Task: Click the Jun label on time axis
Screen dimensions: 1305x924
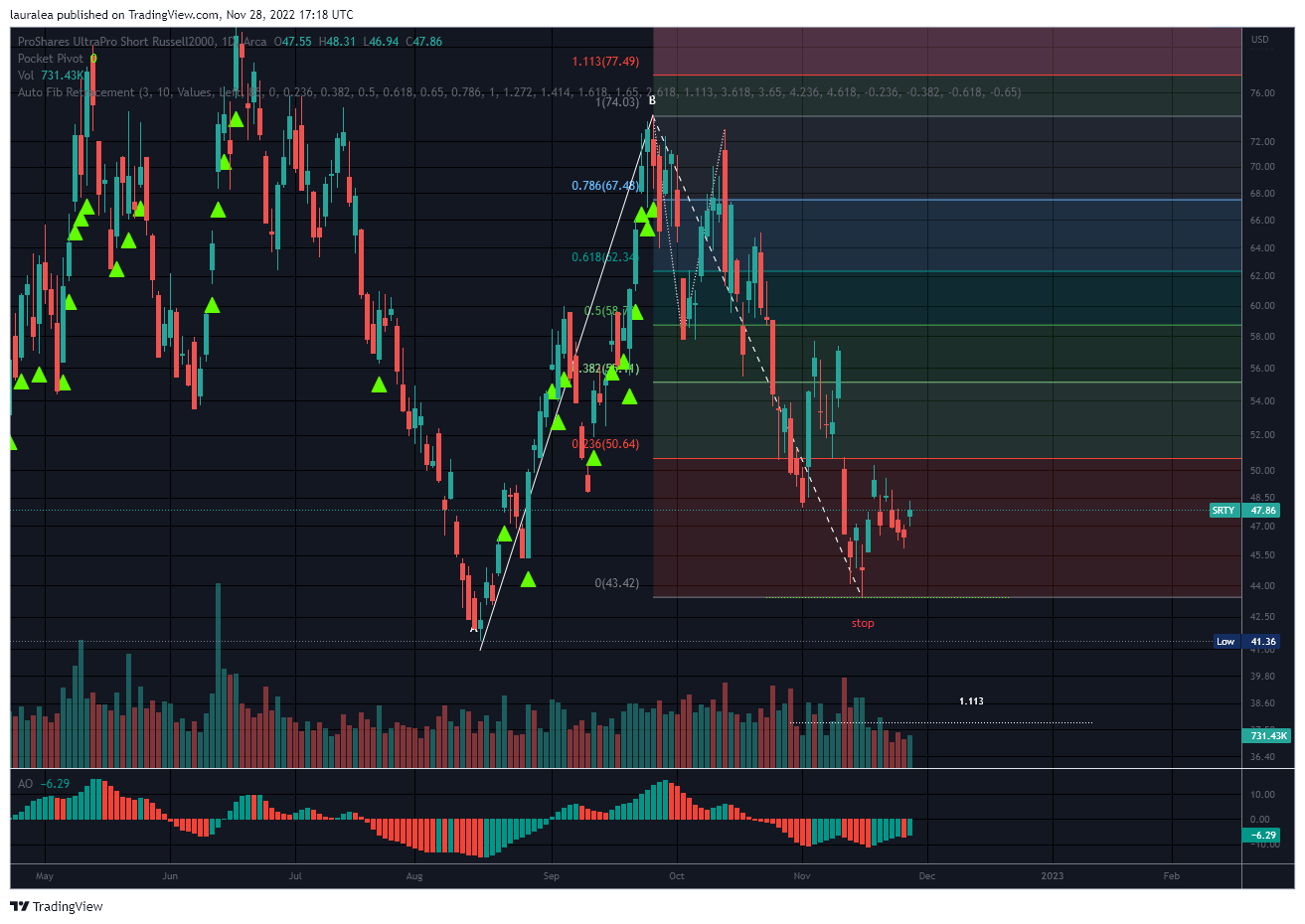Action: 170,876
